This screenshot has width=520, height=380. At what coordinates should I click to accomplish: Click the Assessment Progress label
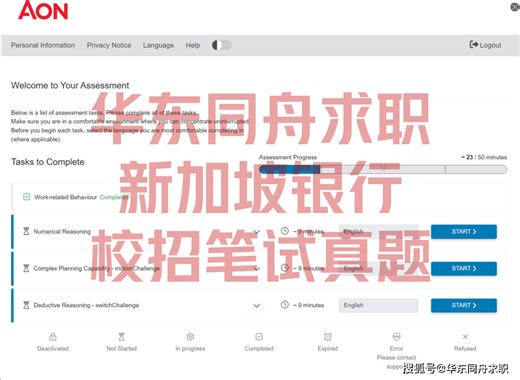(288, 157)
